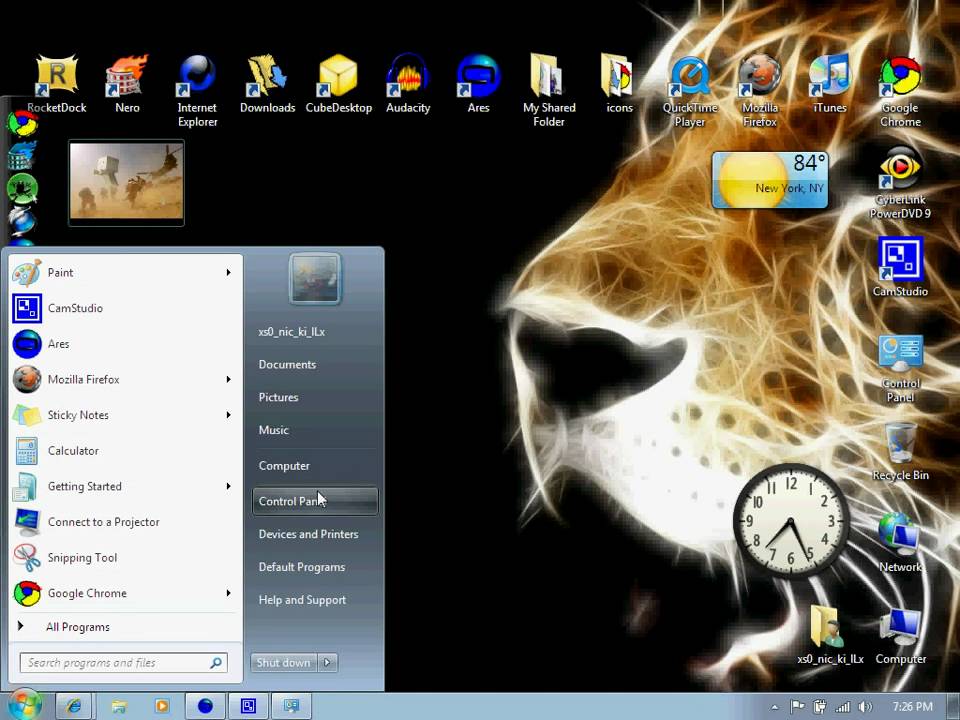Viewport: 960px width, 720px height.
Task: Click the New York weather gadget
Action: point(770,180)
